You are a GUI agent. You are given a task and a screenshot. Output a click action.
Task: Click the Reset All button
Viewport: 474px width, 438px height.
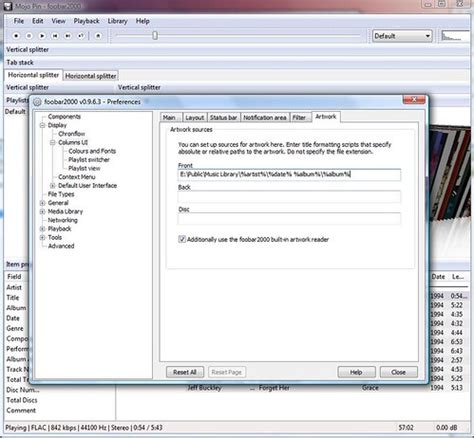click(185, 372)
